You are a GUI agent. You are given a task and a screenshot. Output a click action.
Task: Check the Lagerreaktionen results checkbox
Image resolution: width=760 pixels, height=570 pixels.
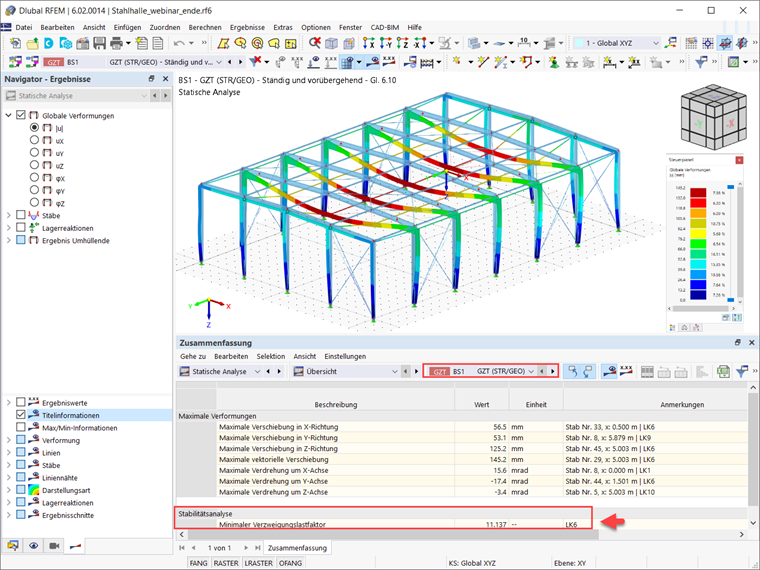[21, 228]
